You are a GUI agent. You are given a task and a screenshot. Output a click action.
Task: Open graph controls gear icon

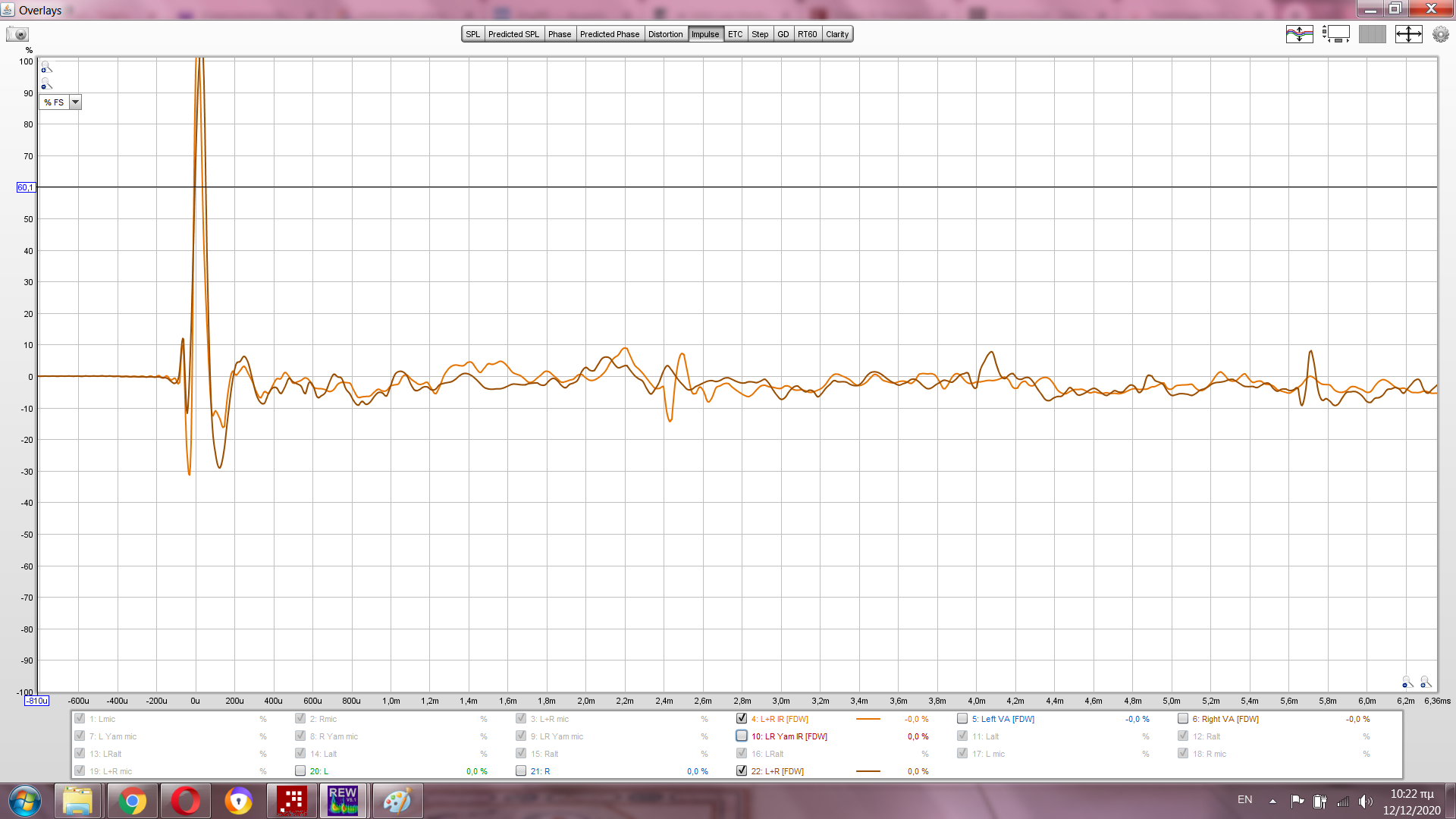tap(1440, 34)
